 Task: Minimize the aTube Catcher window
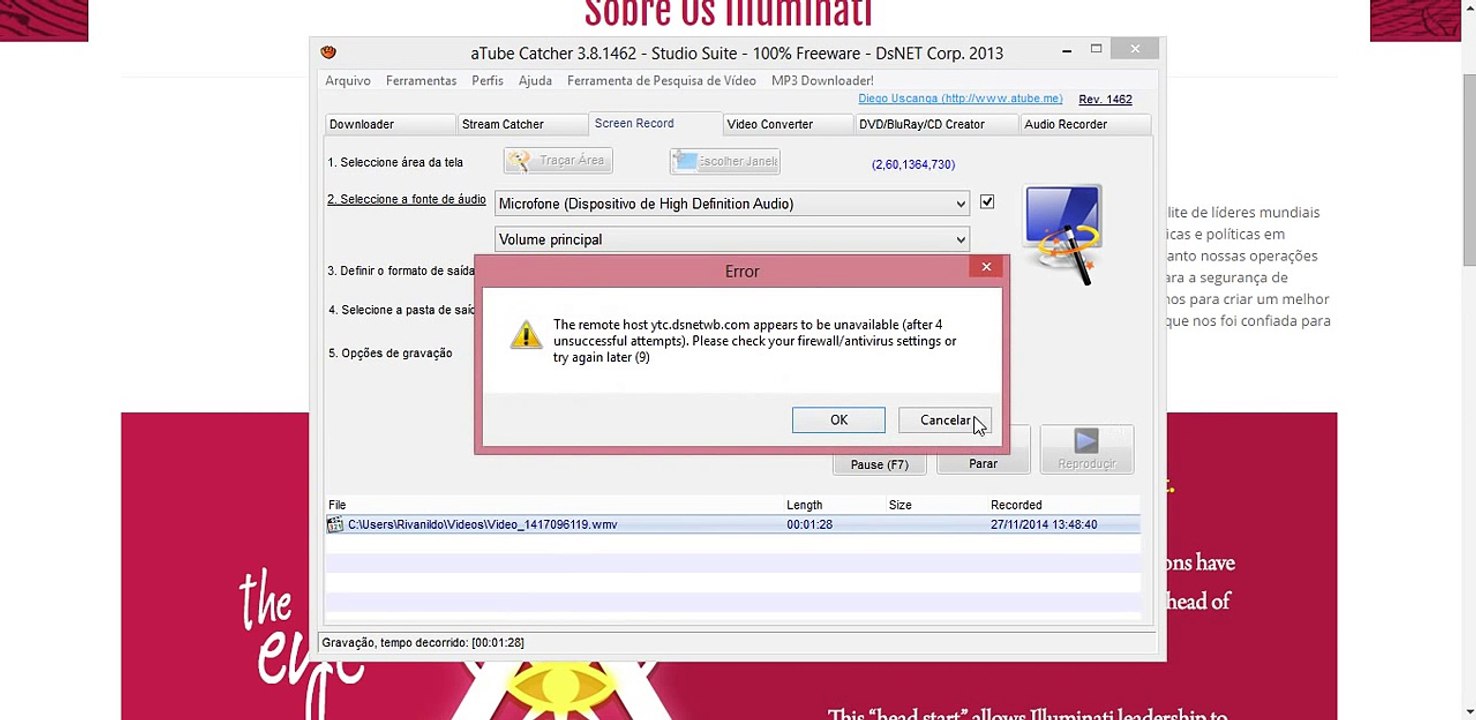pyautogui.click(x=1068, y=49)
